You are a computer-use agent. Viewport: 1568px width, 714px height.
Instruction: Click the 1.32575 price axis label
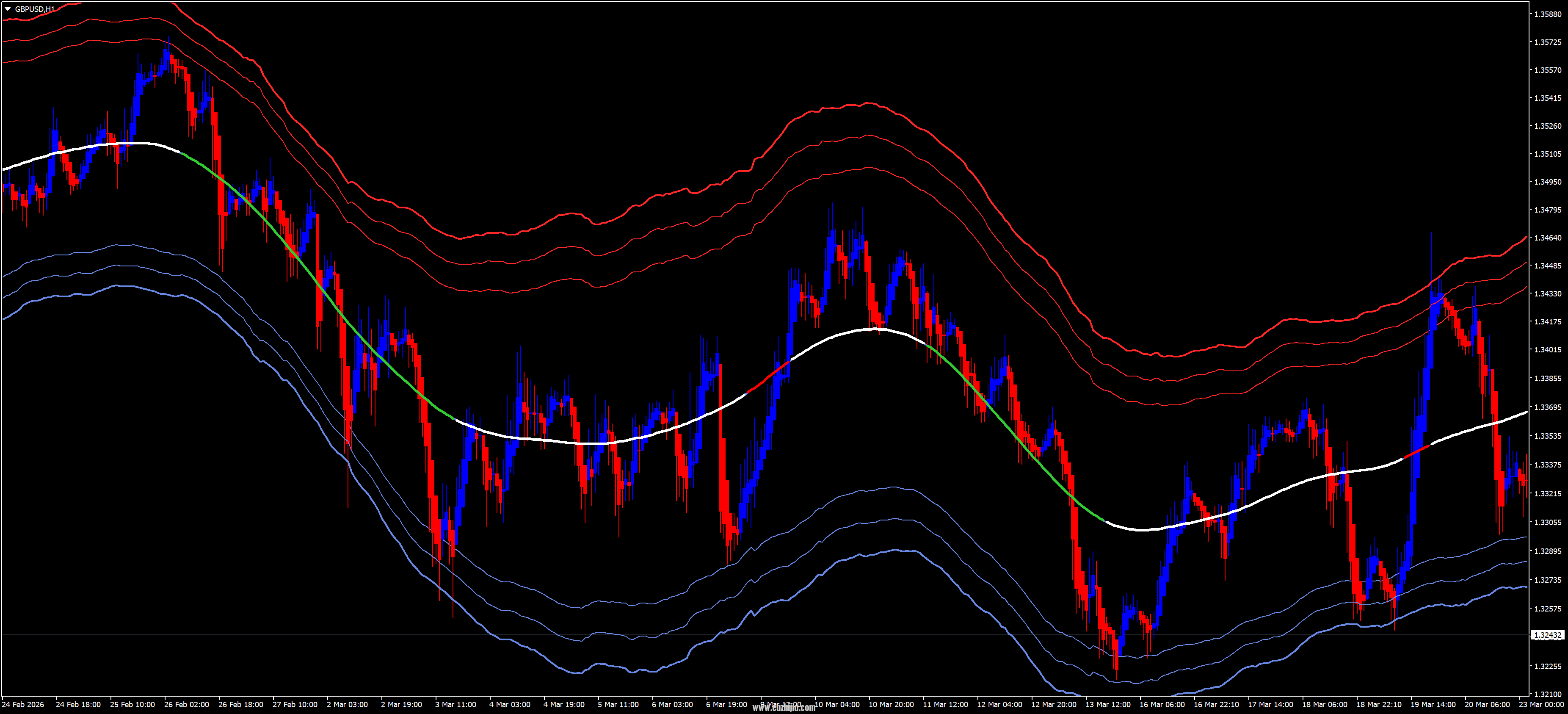[1548, 608]
